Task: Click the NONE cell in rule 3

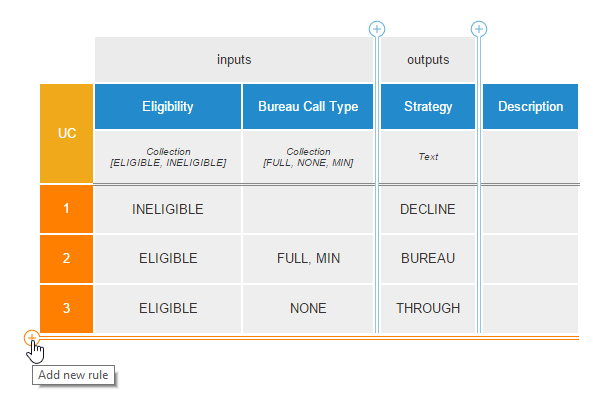Action: click(308, 309)
